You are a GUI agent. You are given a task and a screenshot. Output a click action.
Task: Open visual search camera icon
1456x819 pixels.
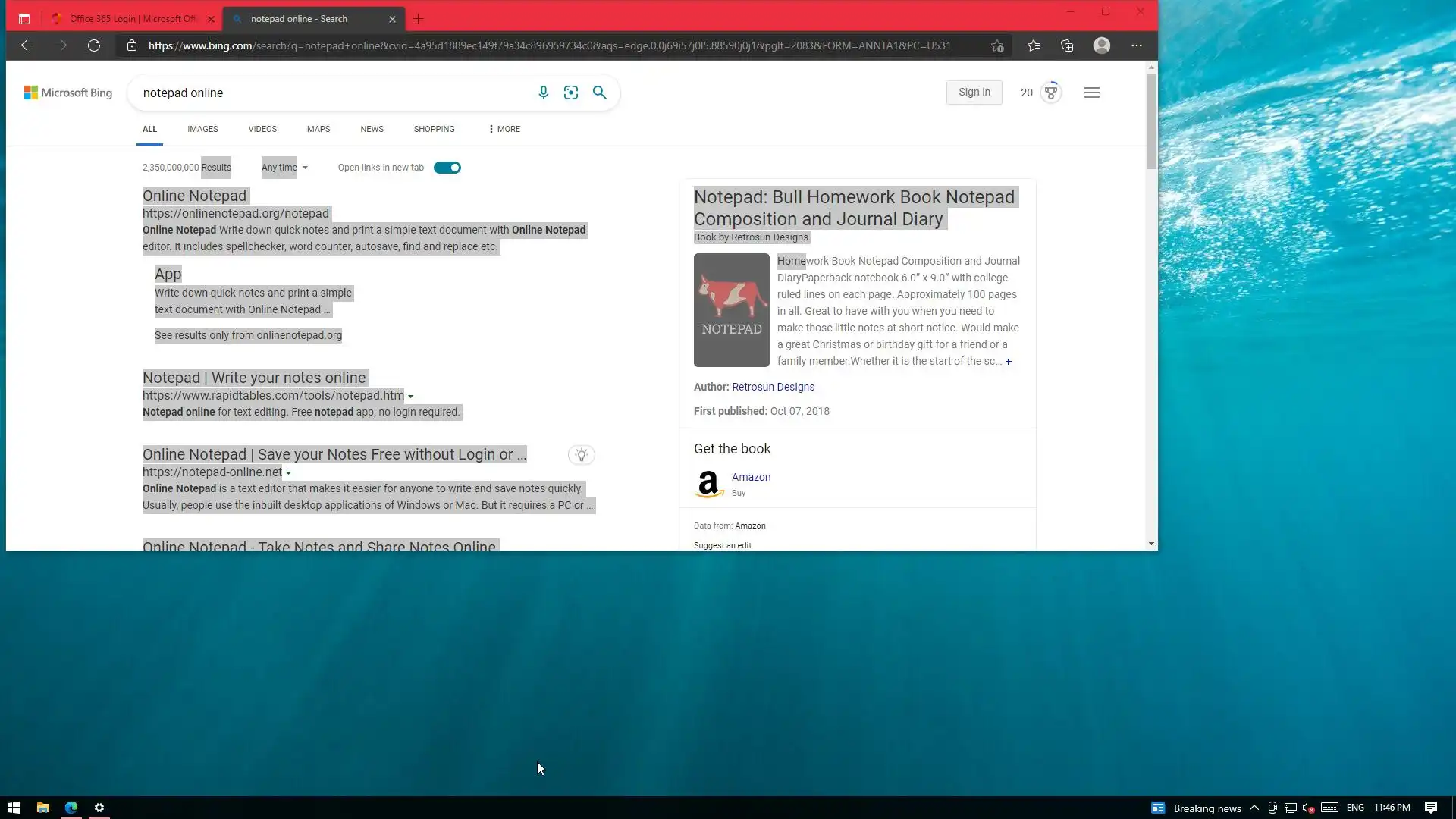point(571,93)
